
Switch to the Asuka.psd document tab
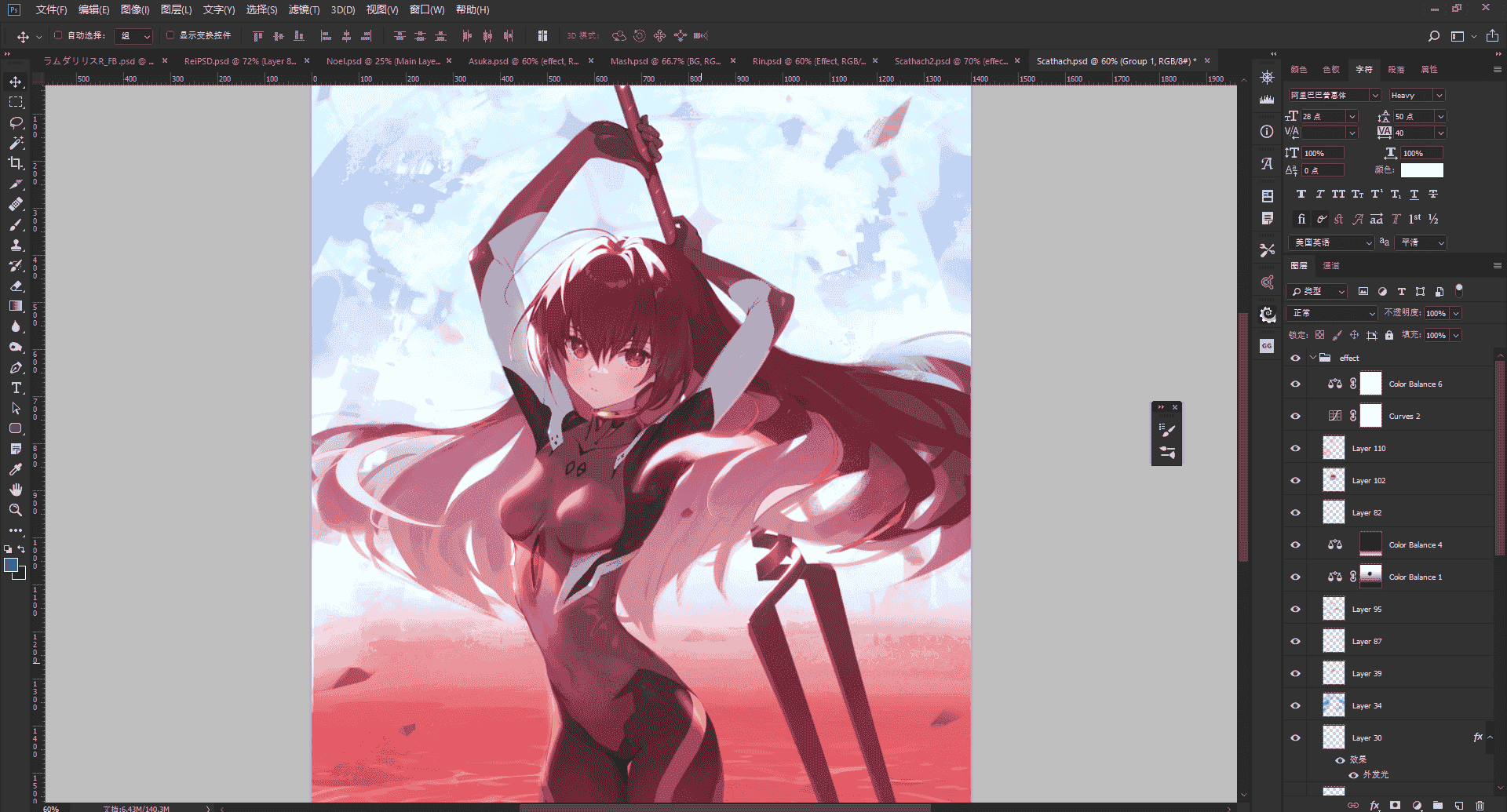click(524, 61)
